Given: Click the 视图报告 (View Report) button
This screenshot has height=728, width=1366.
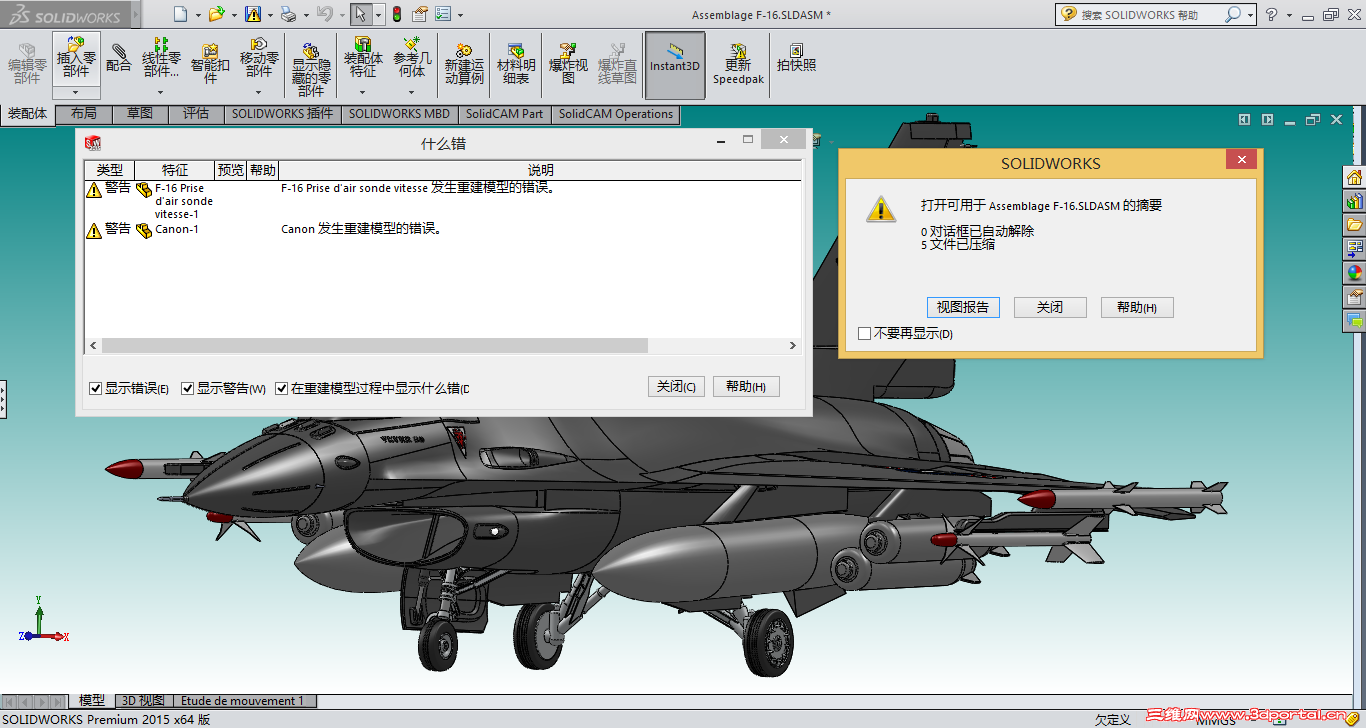Looking at the screenshot, I should (963, 307).
